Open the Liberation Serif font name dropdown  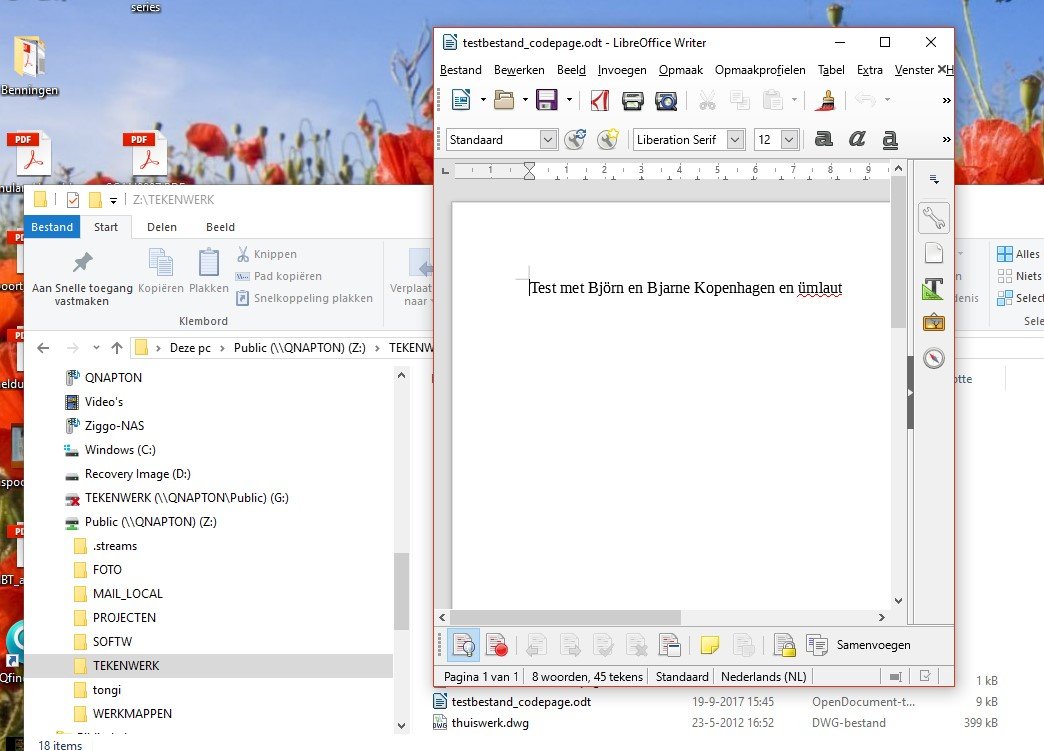coord(736,140)
